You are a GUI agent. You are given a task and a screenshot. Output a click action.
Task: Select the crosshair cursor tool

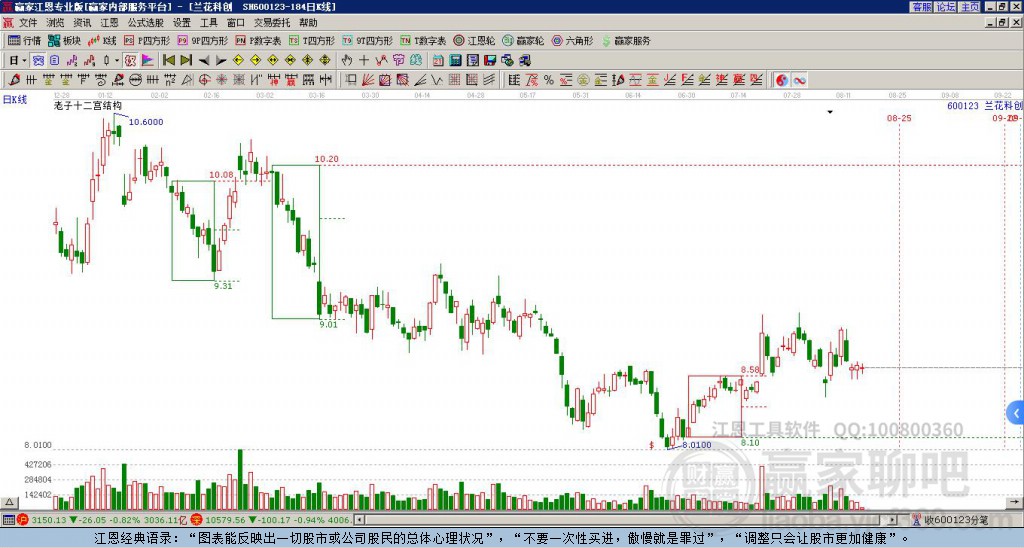364,61
